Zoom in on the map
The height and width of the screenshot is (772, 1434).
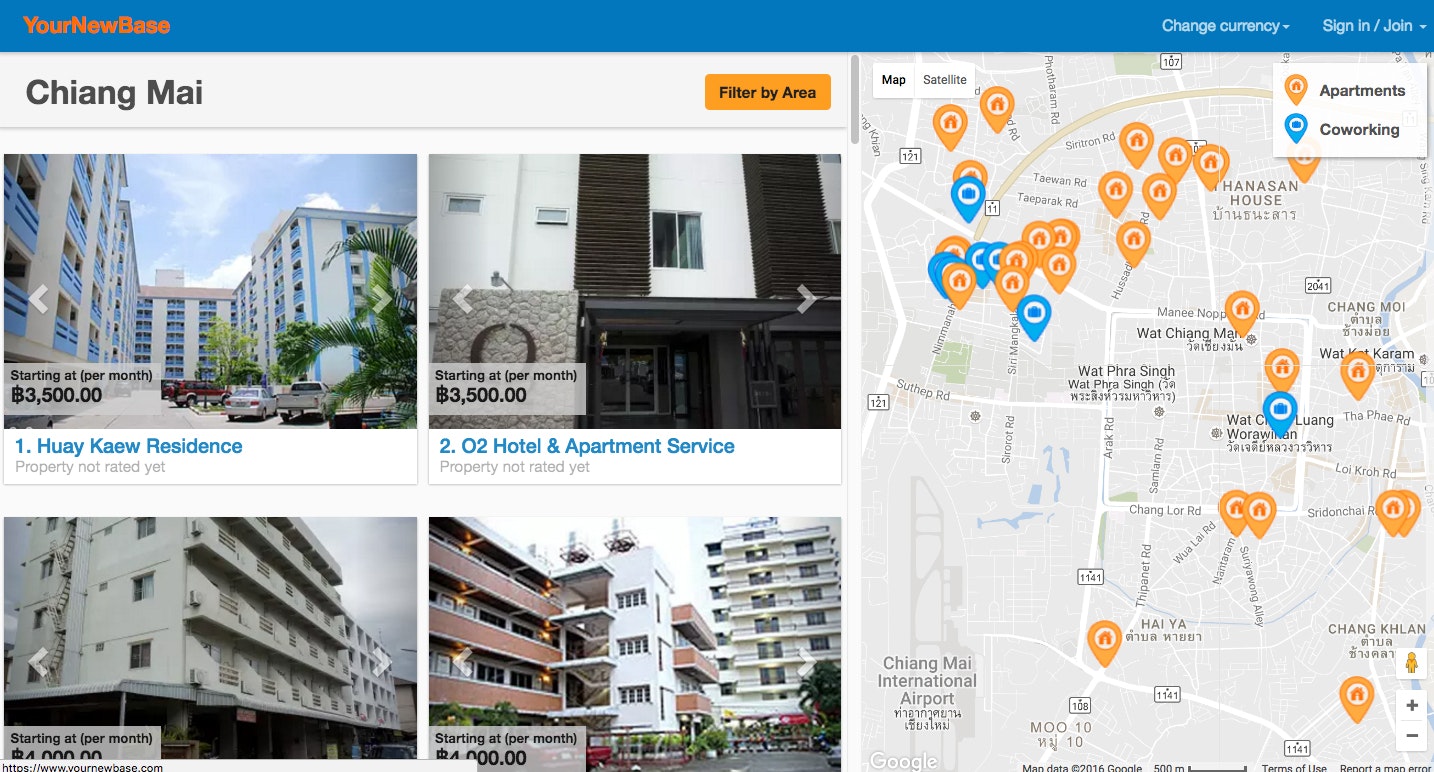(1412, 706)
